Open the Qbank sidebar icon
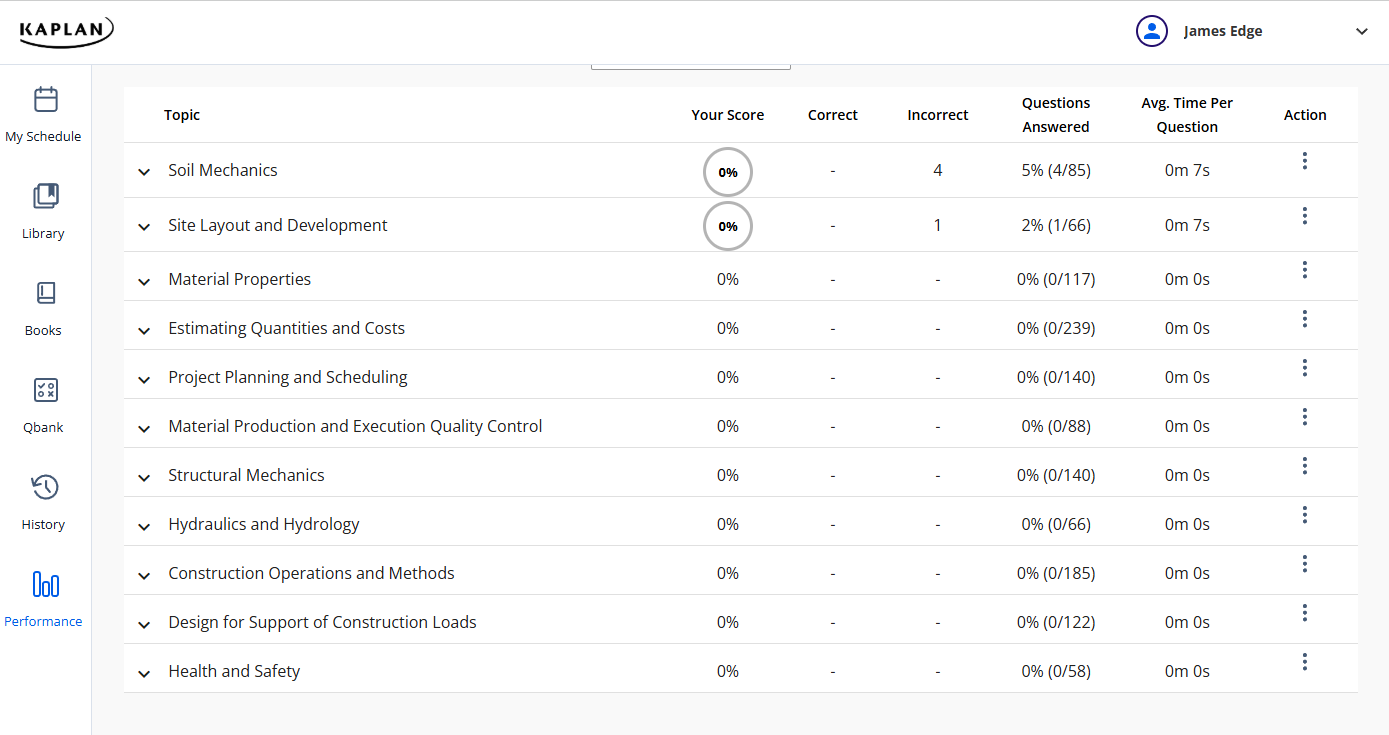The image size is (1389, 735). 45,390
